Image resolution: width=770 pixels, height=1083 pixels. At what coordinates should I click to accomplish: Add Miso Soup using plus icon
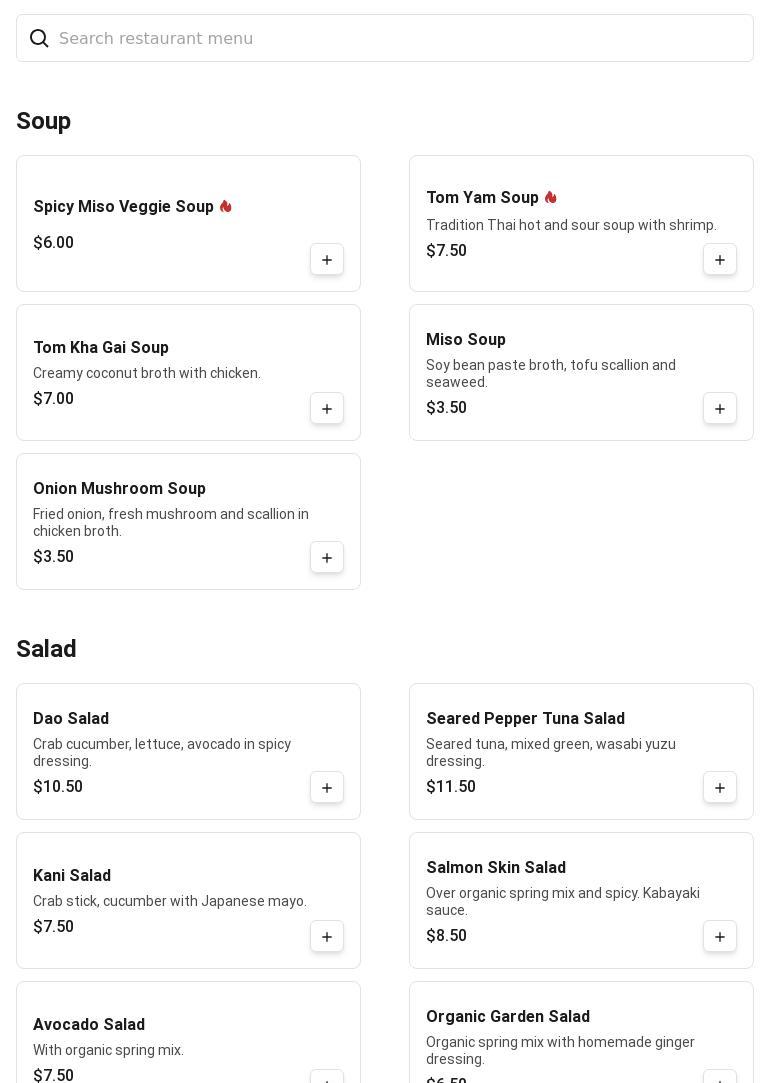click(720, 409)
